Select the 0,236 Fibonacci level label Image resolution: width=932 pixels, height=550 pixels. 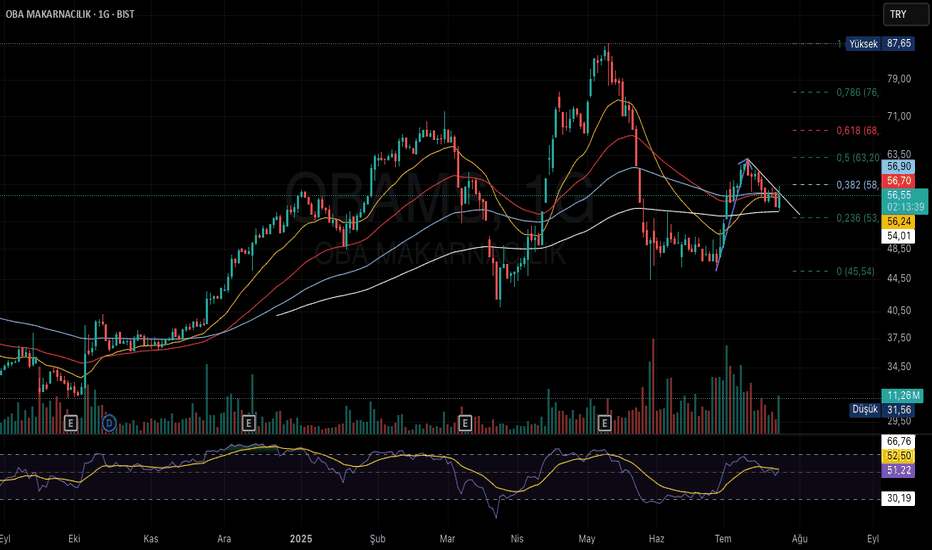pyautogui.click(x=858, y=218)
